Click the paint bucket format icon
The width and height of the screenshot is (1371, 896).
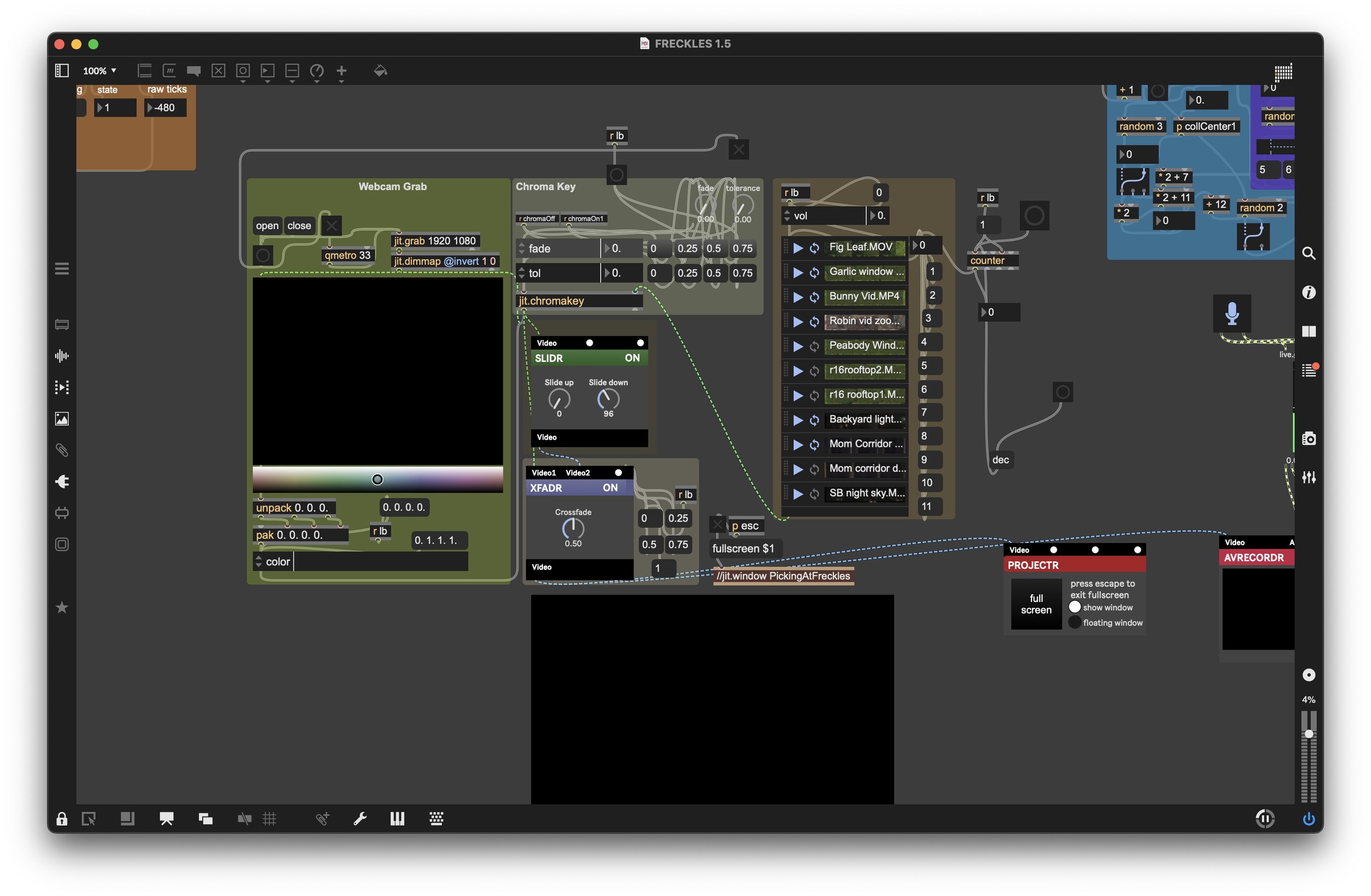(380, 71)
